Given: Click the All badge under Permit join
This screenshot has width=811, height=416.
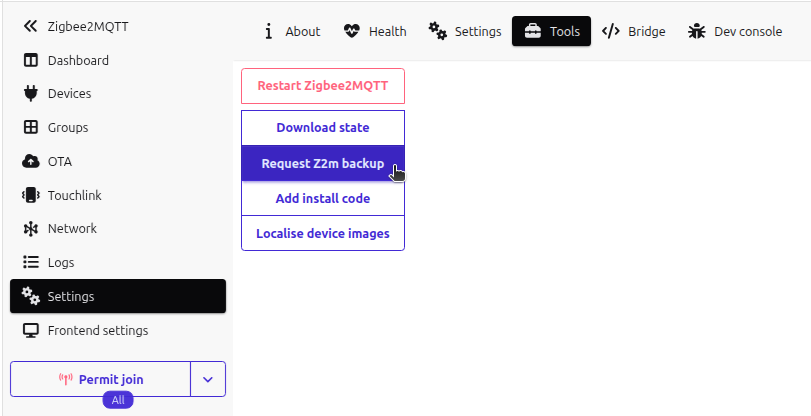Looking at the screenshot, I should click(118, 400).
